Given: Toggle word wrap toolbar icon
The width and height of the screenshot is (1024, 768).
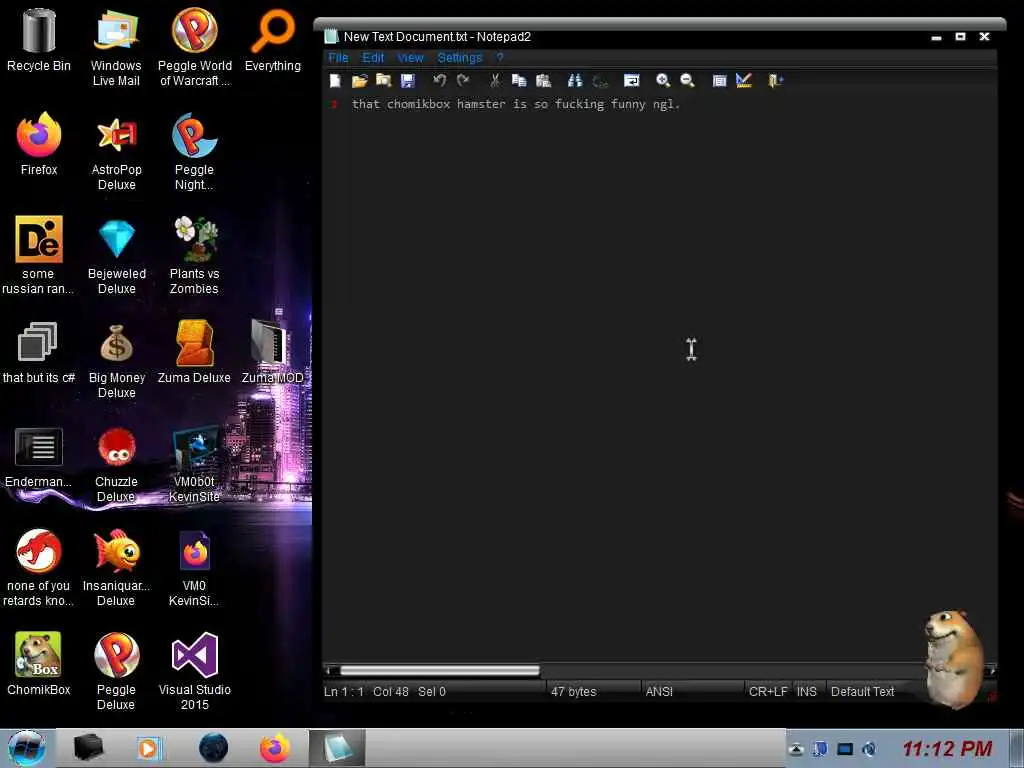Looking at the screenshot, I should 632,81.
